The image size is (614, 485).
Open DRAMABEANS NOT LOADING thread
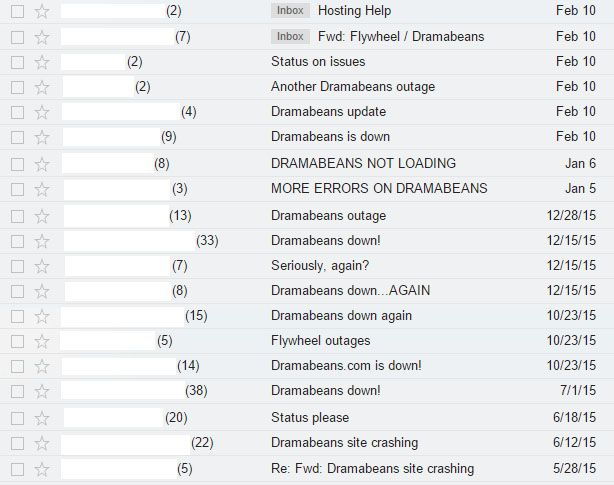[x=363, y=163]
